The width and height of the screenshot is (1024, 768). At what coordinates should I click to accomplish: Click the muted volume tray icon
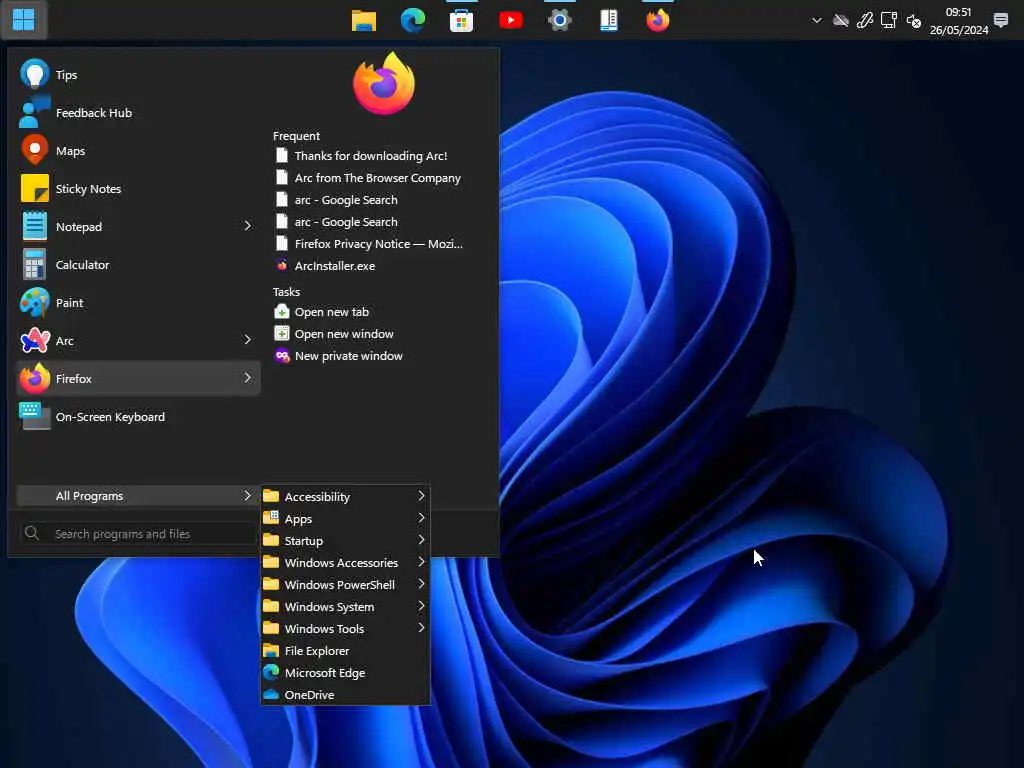[914, 21]
